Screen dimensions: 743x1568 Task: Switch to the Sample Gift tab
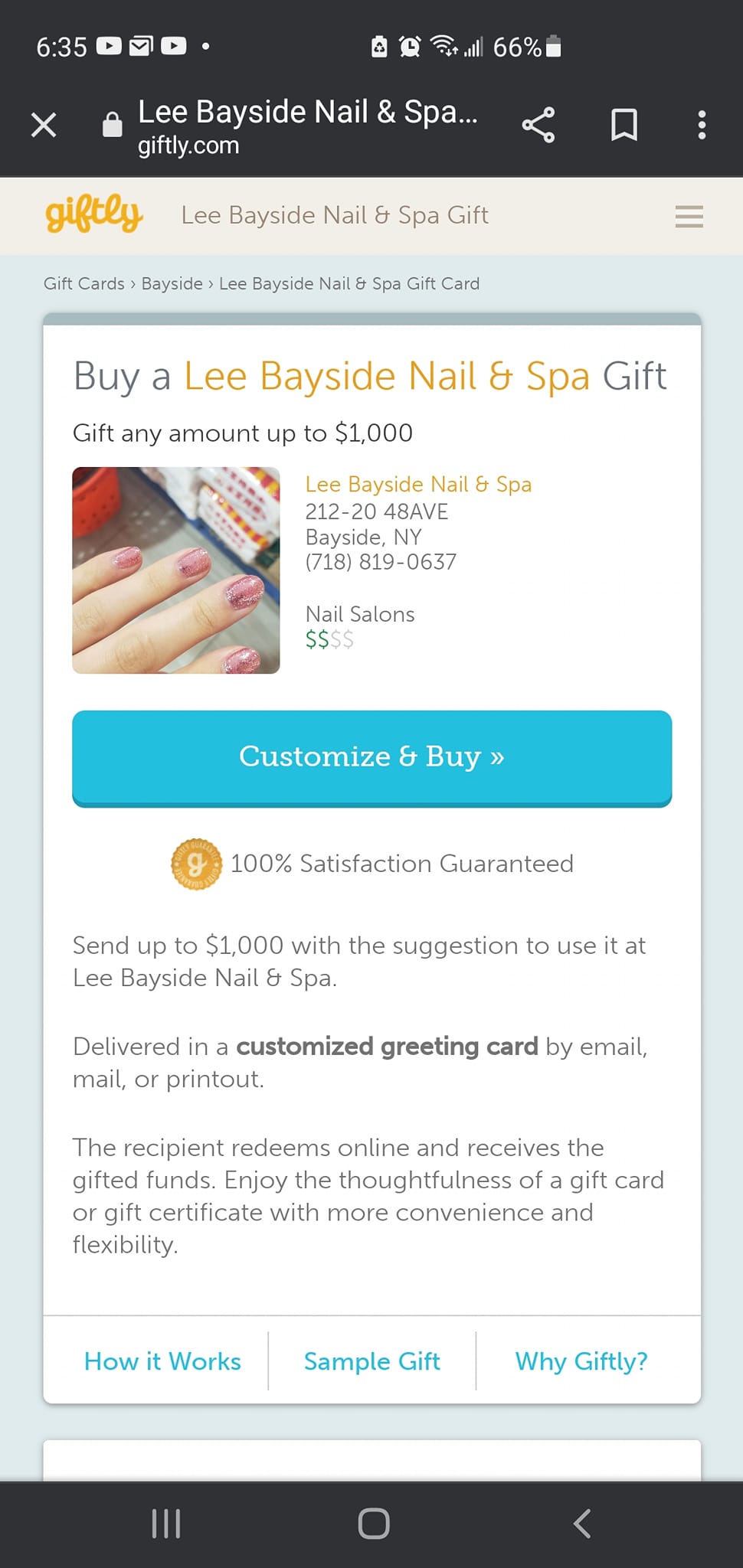tap(372, 1361)
